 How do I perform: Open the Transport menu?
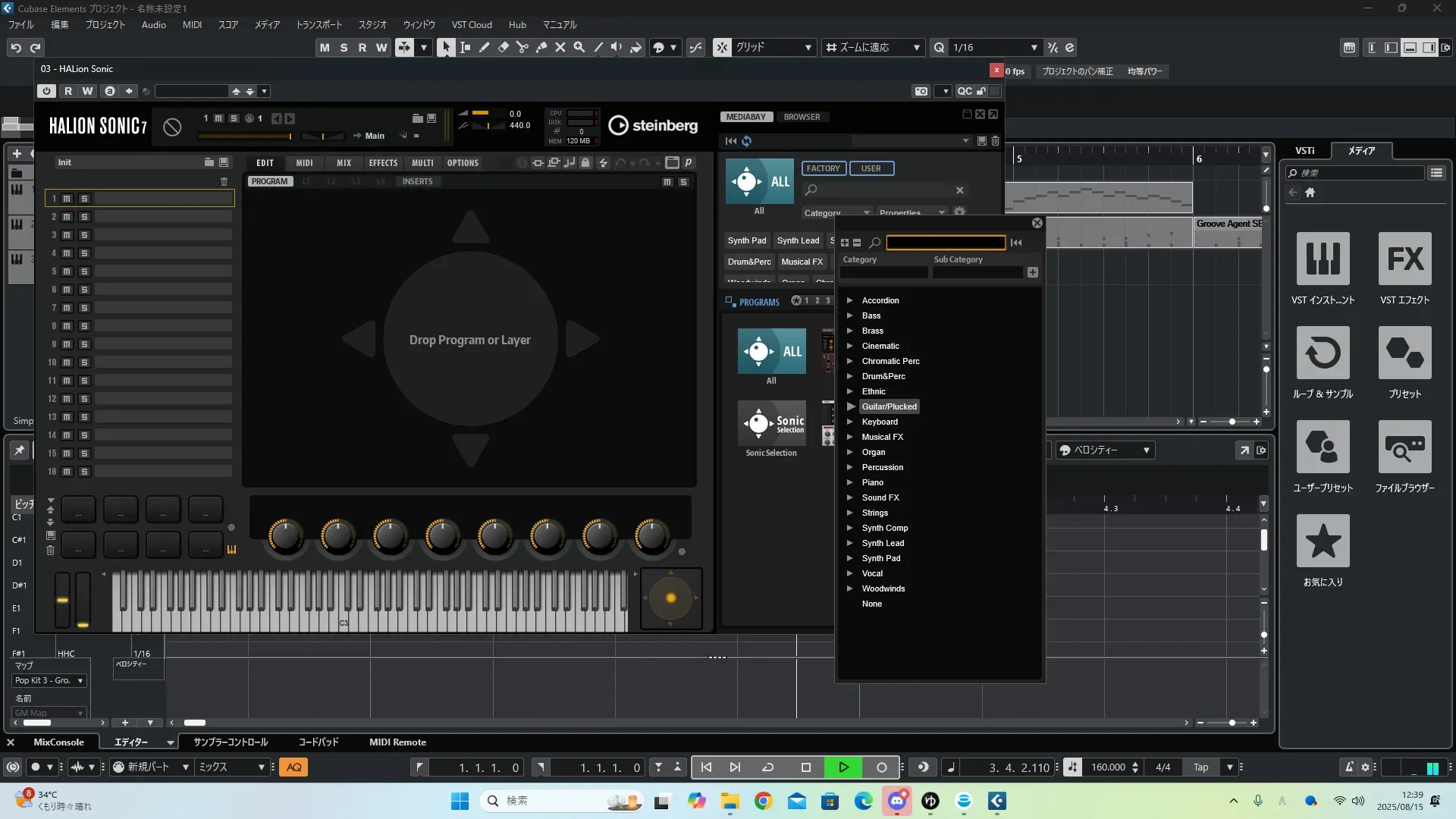[318, 24]
